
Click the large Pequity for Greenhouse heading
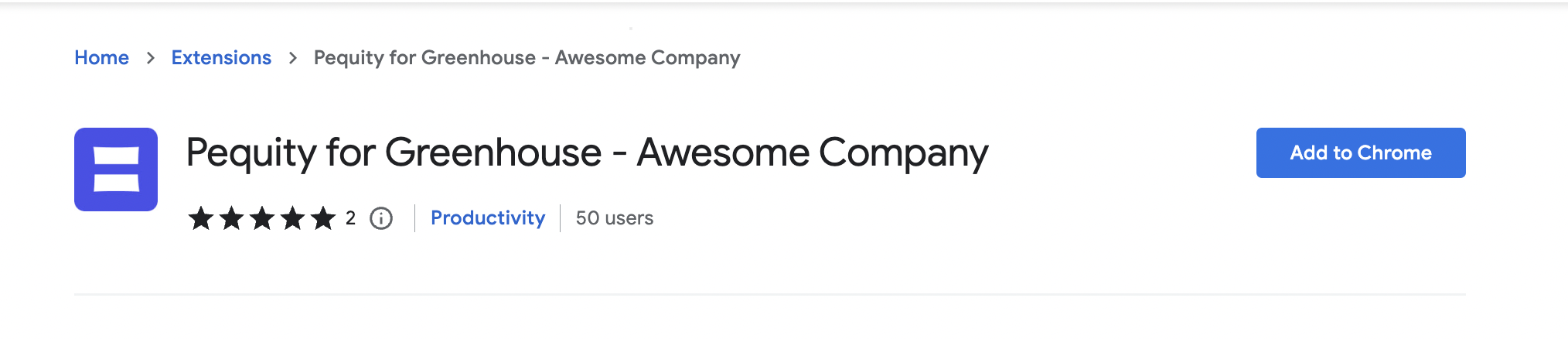(x=587, y=153)
